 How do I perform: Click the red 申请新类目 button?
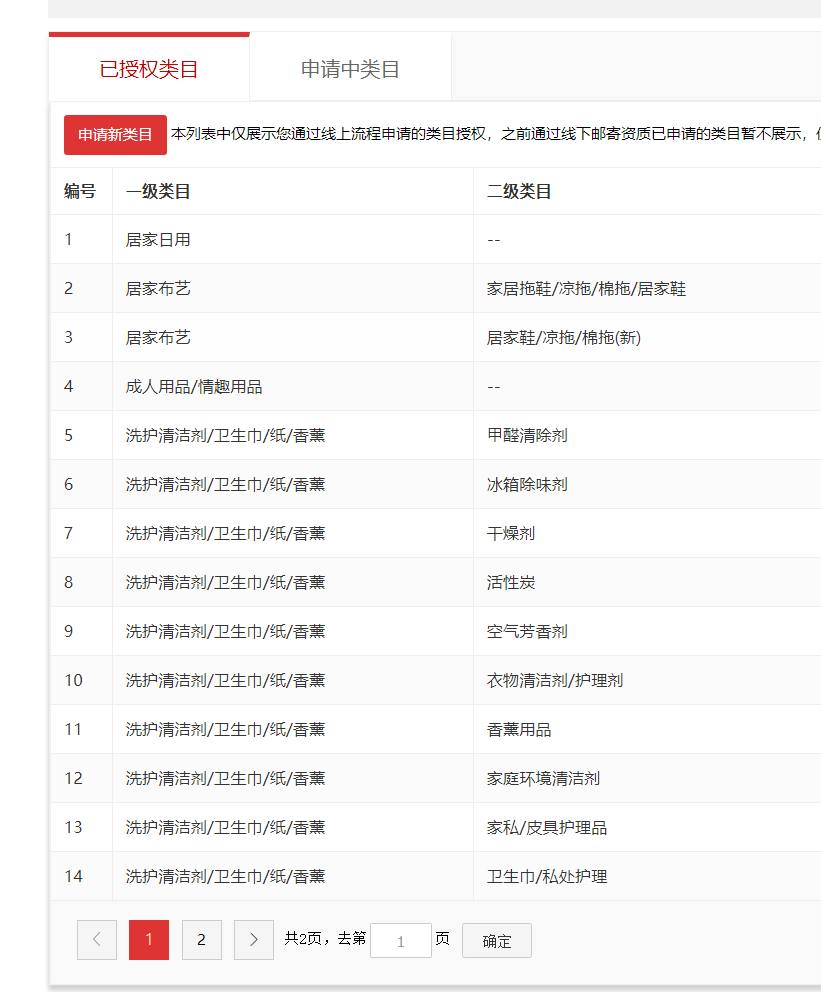115,135
